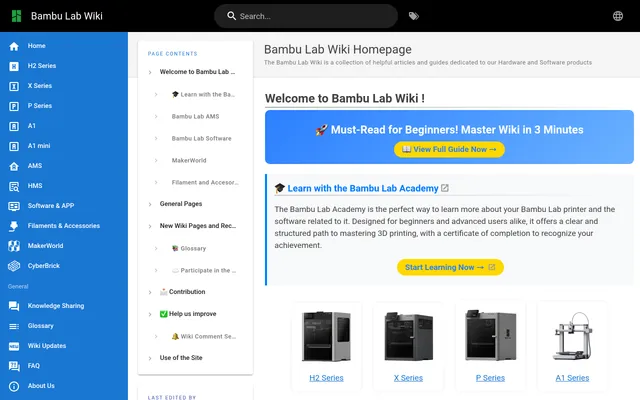Open the X Series link under printer image

tap(408, 378)
